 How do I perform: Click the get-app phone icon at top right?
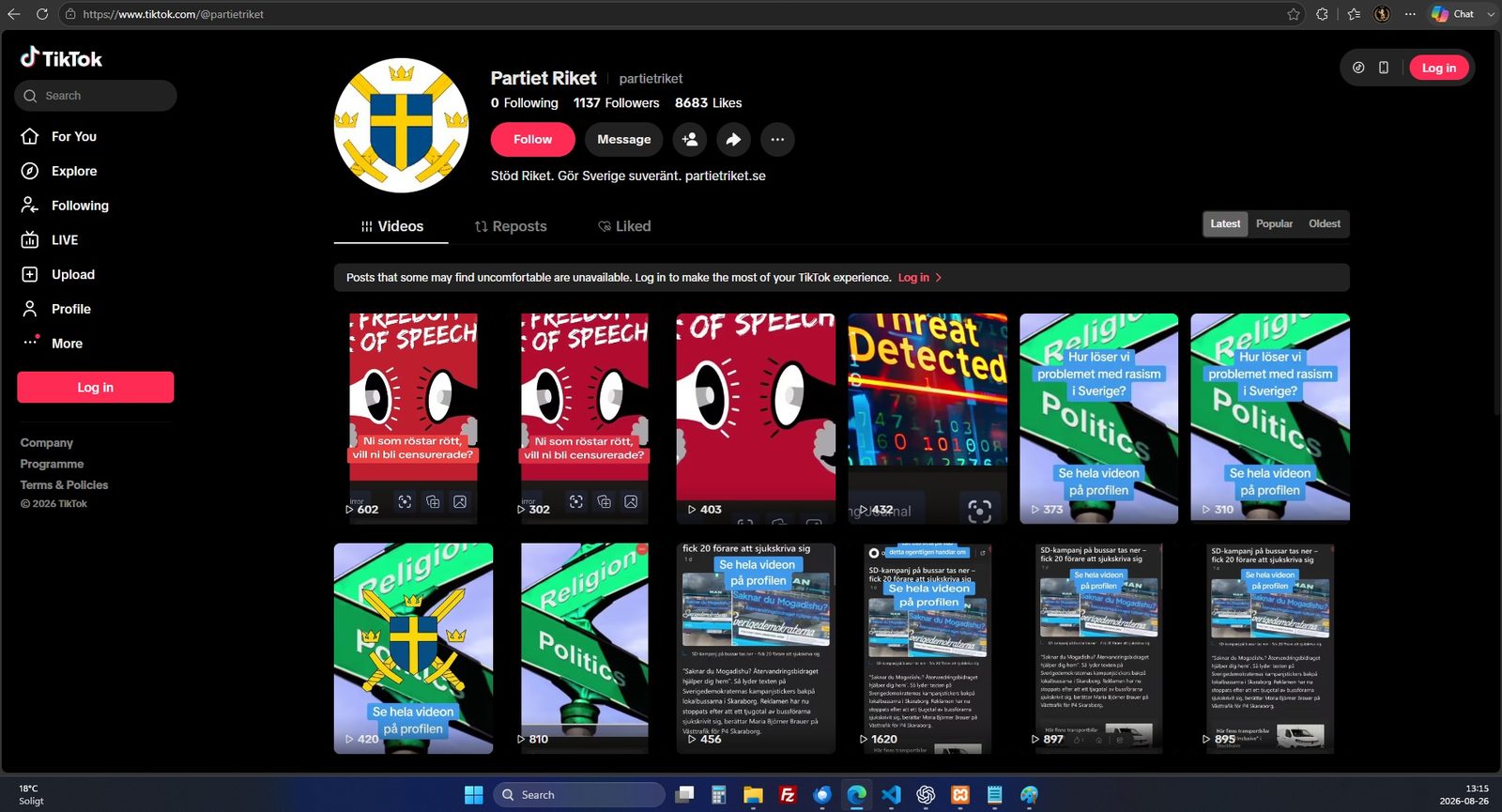tap(1383, 68)
